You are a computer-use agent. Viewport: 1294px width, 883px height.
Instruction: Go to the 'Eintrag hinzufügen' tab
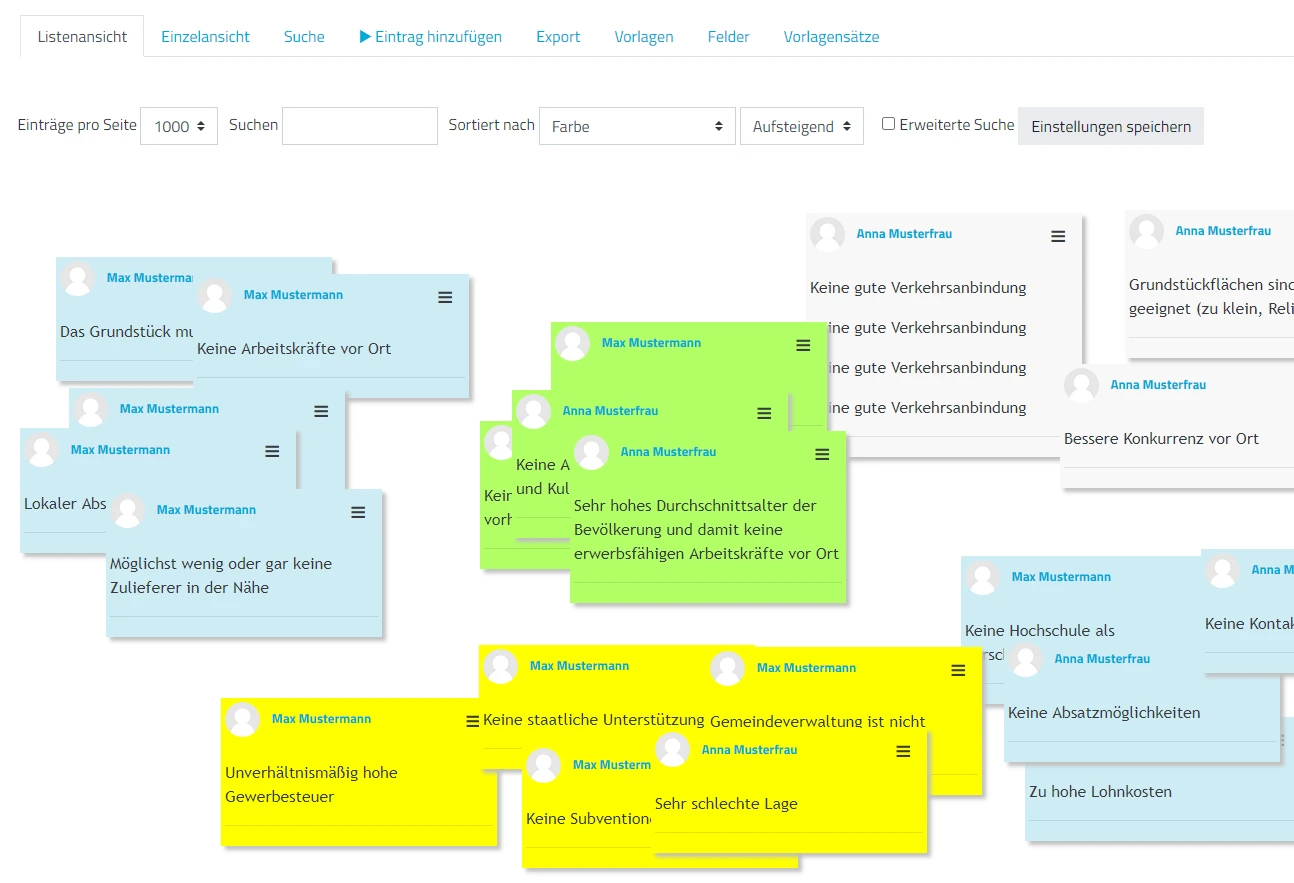[431, 37]
